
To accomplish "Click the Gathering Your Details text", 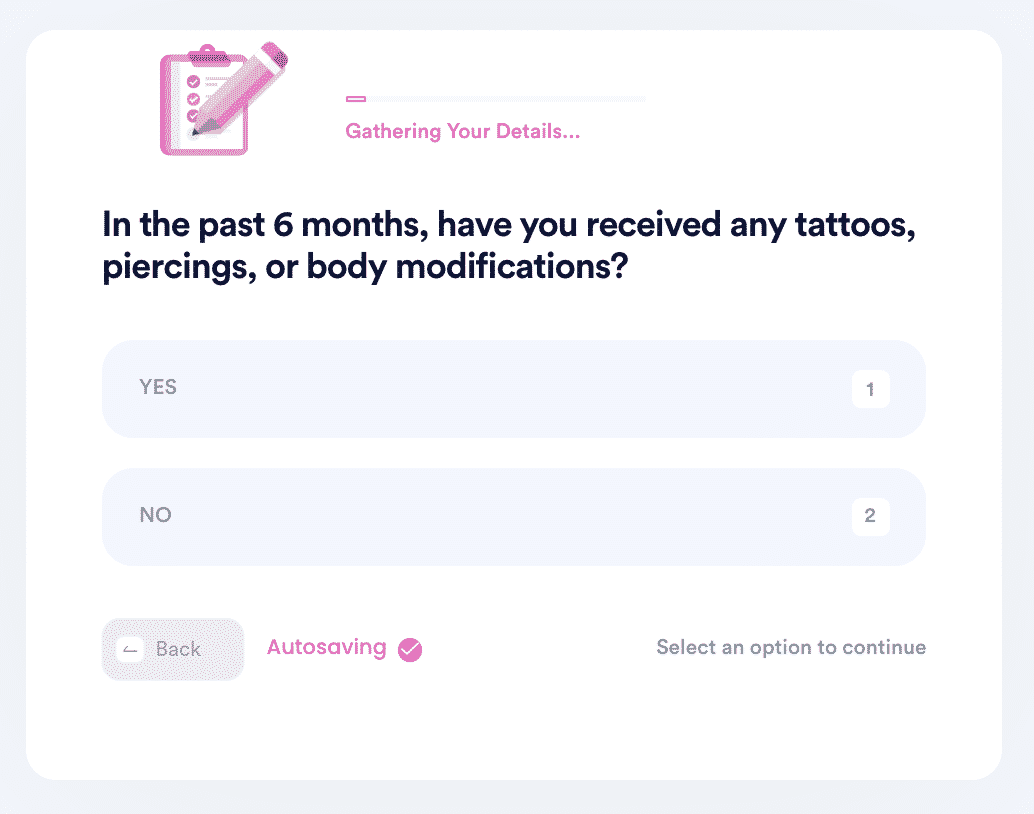I will (x=462, y=131).
